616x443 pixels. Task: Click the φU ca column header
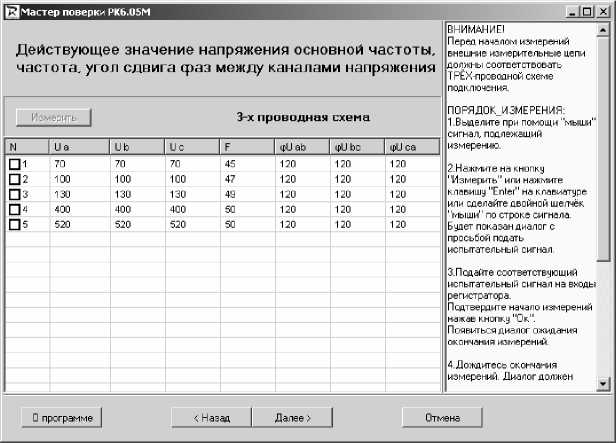412,147
